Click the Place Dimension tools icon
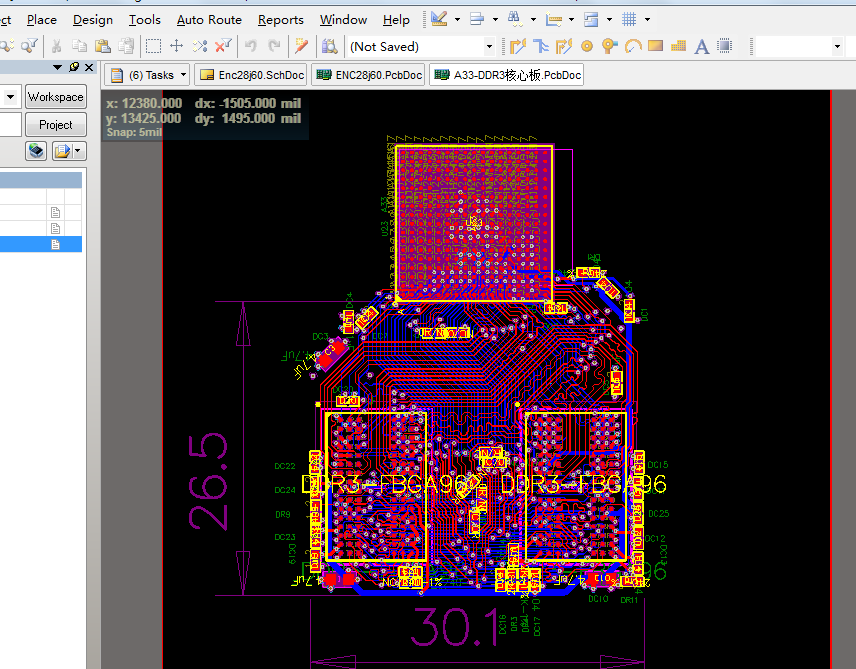The width and height of the screenshot is (856, 669). tap(554, 19)
